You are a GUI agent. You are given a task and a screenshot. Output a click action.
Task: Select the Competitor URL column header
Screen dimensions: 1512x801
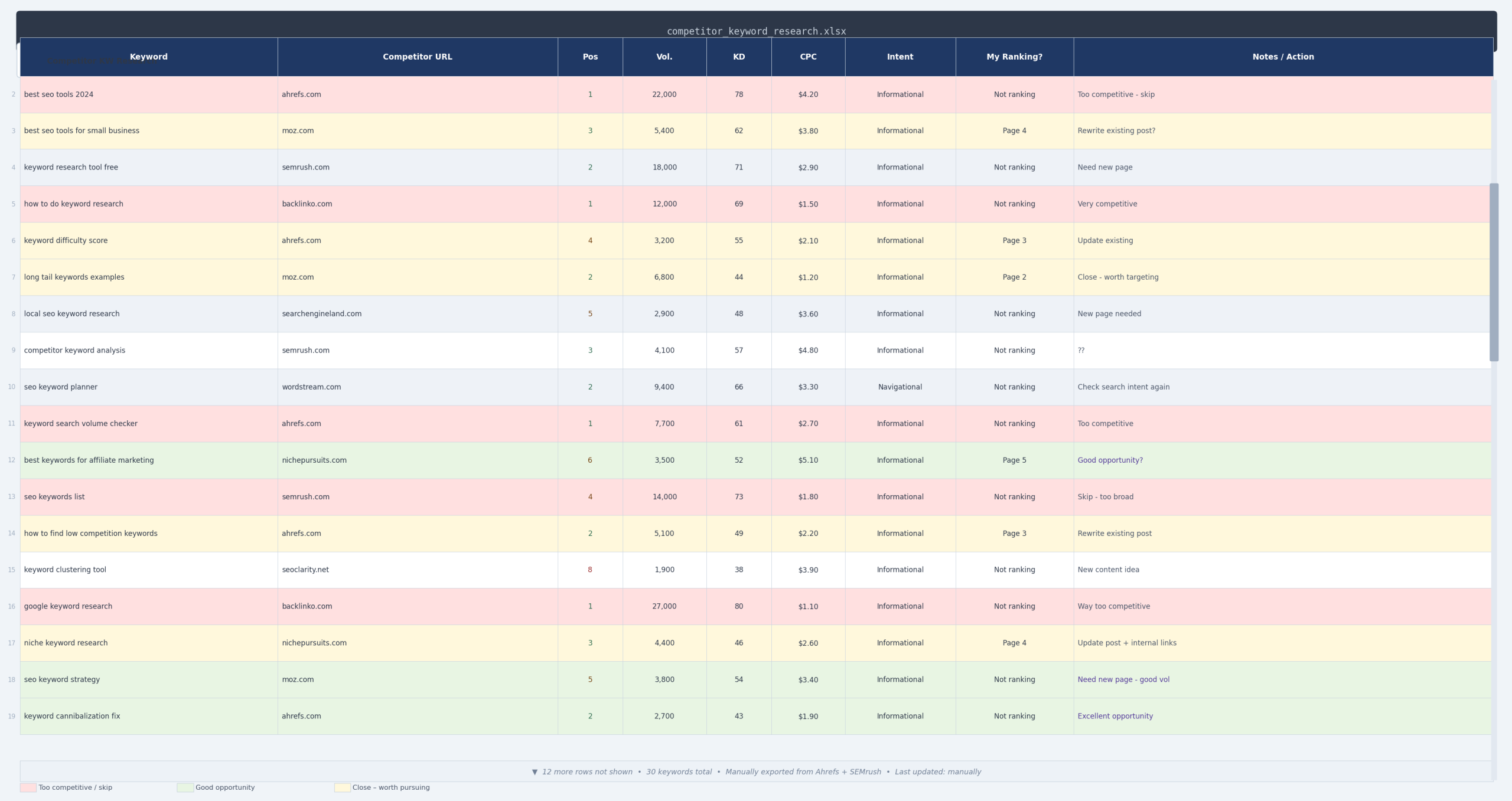click(x=418, y=57)
